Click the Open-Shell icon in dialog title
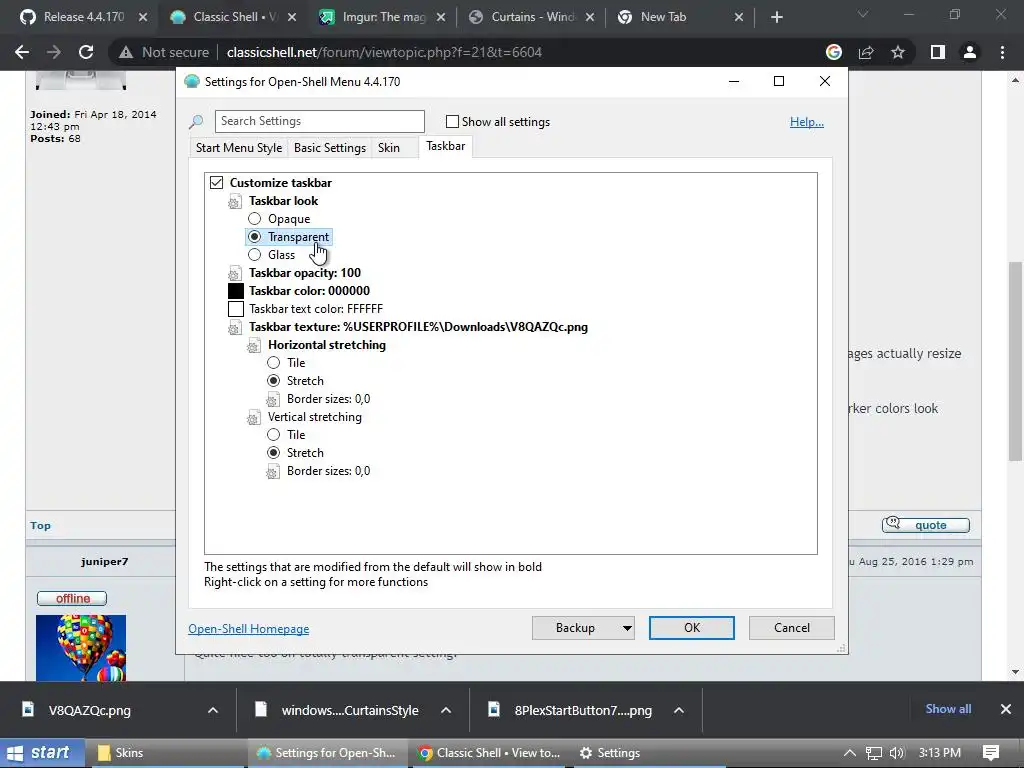Viewport: 1024px width, 768px height. point(191,82)
